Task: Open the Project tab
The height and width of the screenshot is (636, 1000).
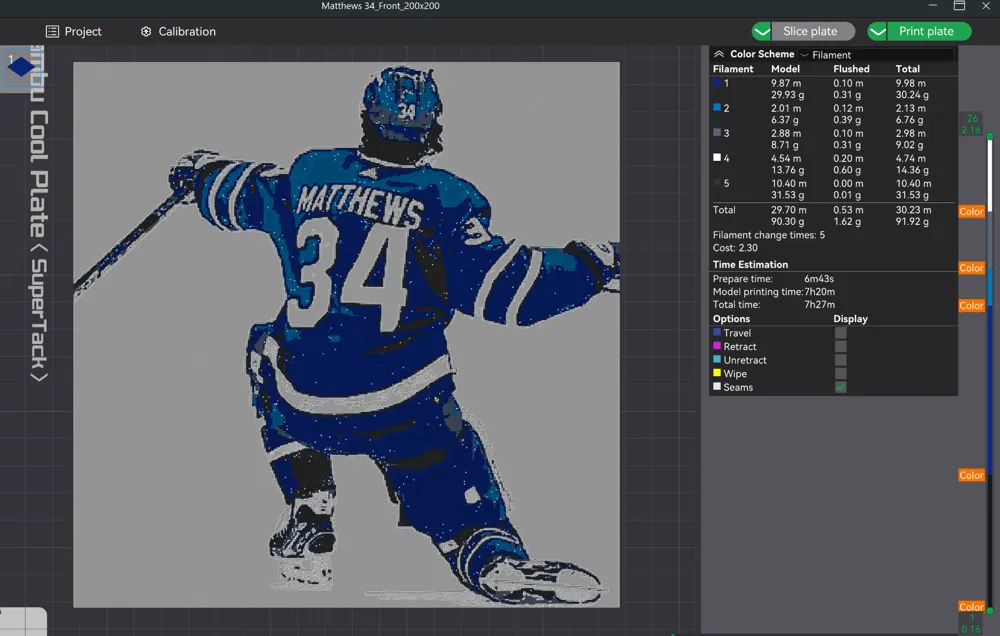Action: [x=73, y=31]
